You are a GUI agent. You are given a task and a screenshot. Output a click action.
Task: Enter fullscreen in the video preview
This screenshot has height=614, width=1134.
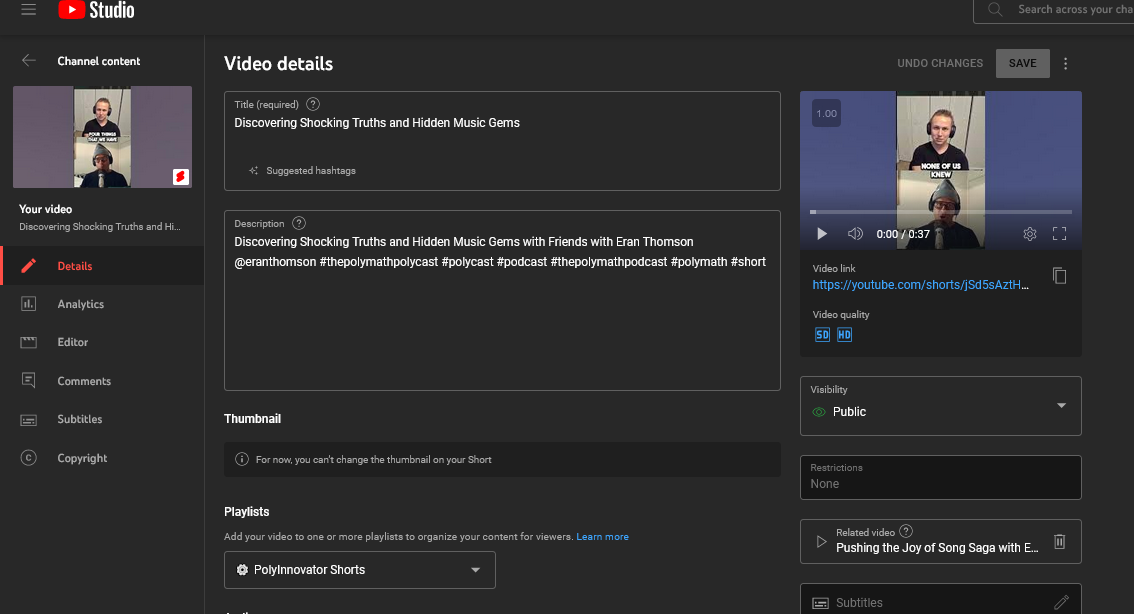[1060, 234]
